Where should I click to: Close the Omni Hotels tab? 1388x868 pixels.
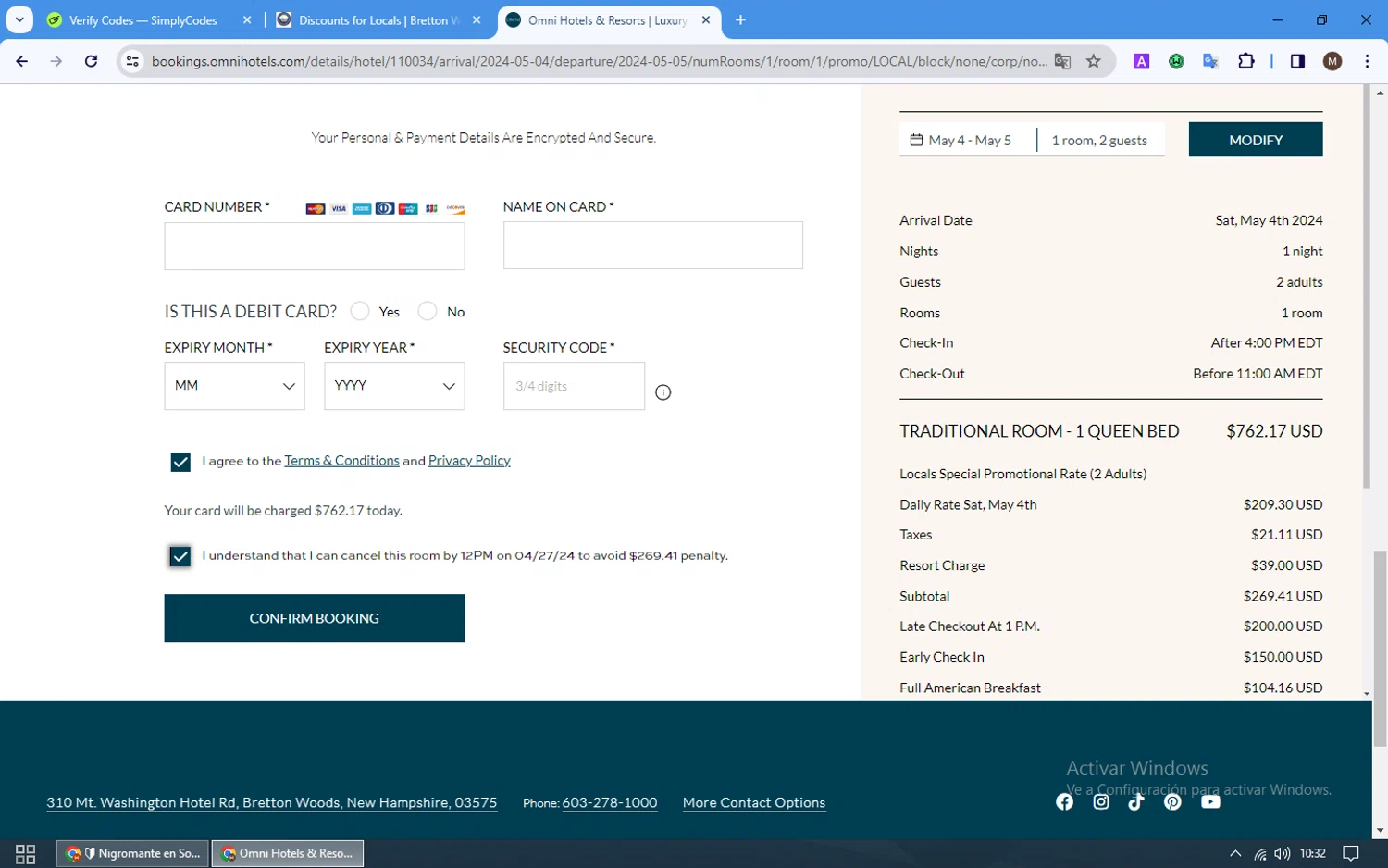pos(706,19)
